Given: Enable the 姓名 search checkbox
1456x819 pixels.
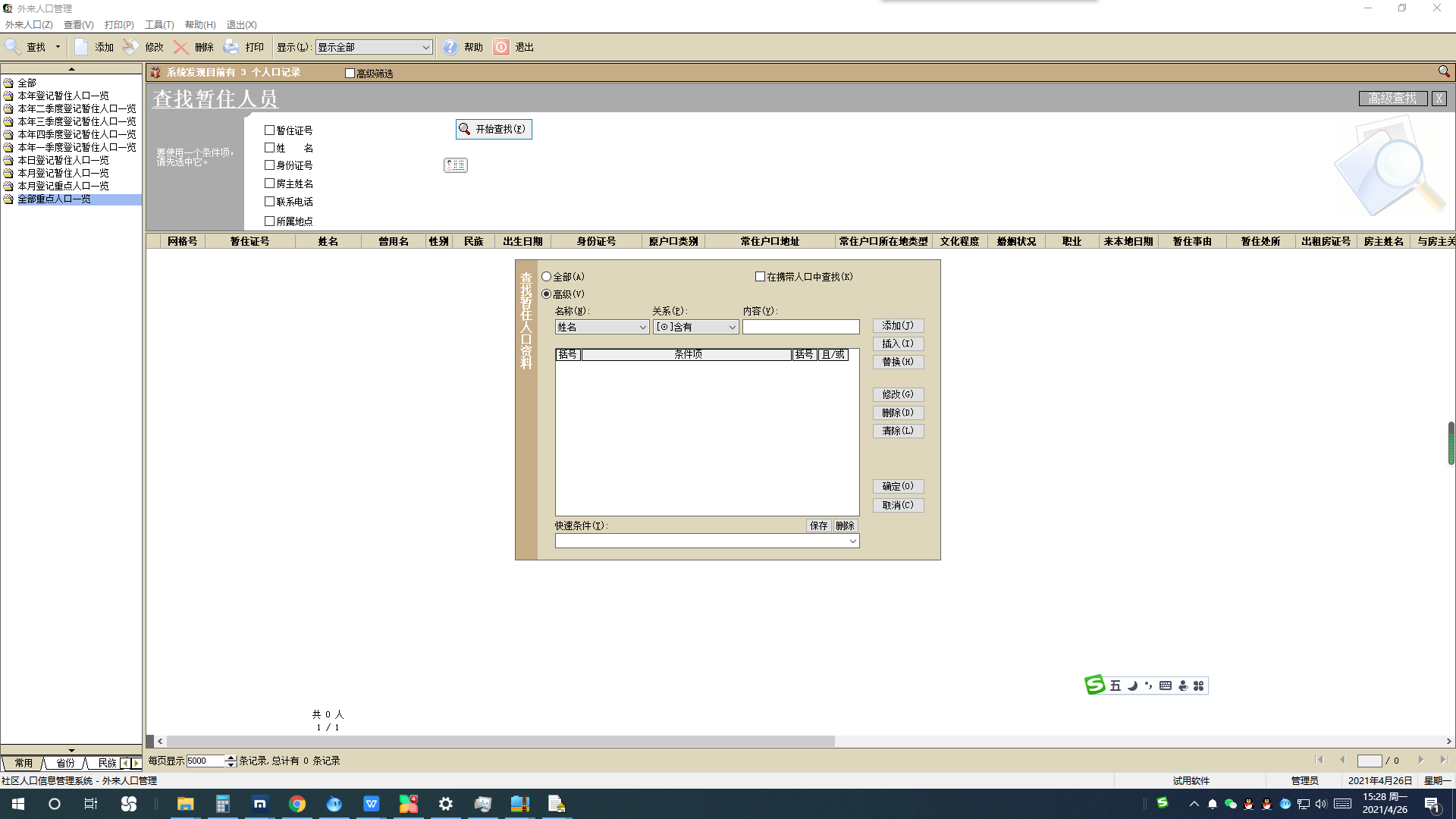Looking at the screenshot, I should point(269,147).
